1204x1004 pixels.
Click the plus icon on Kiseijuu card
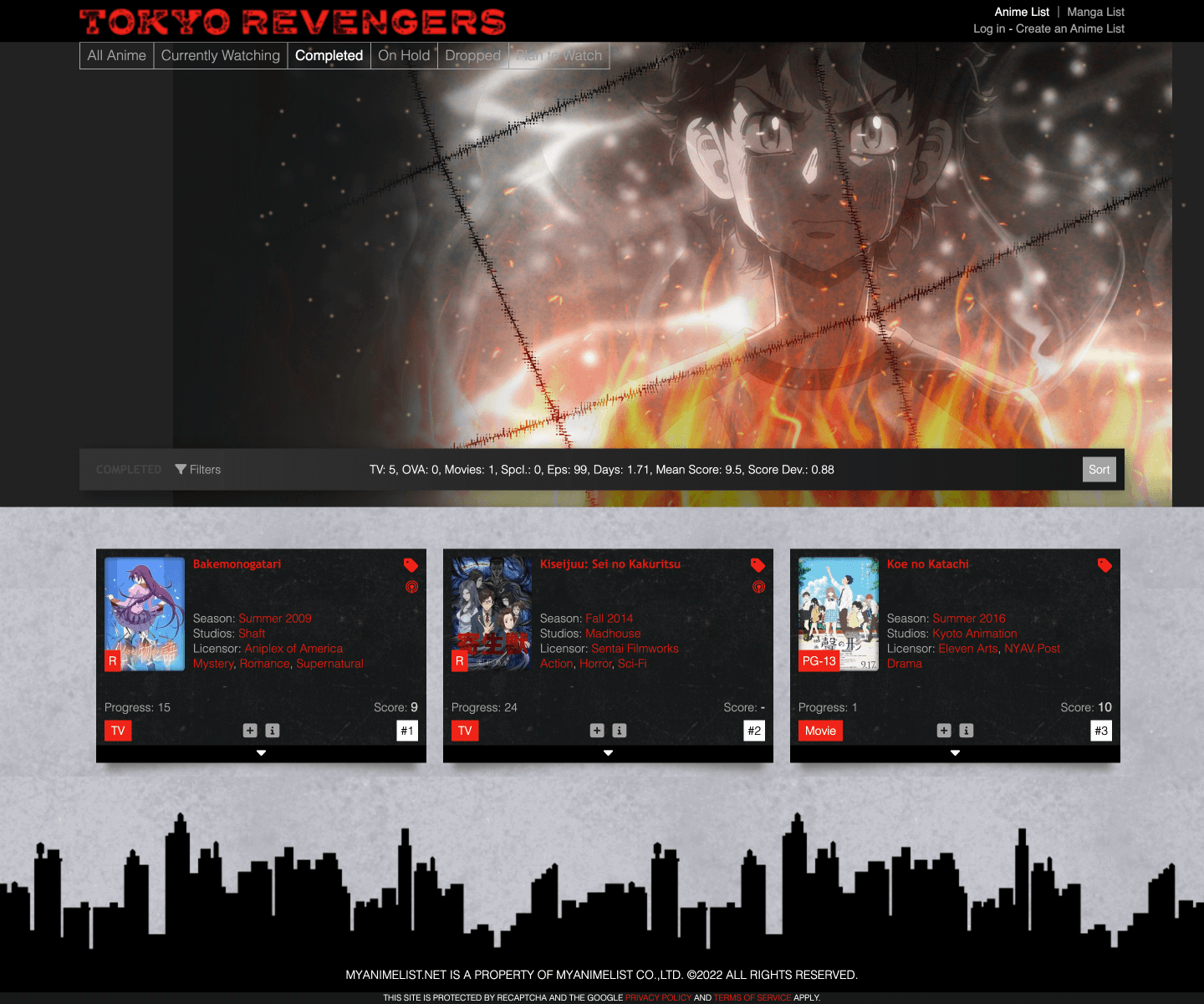tap(597, 731)
